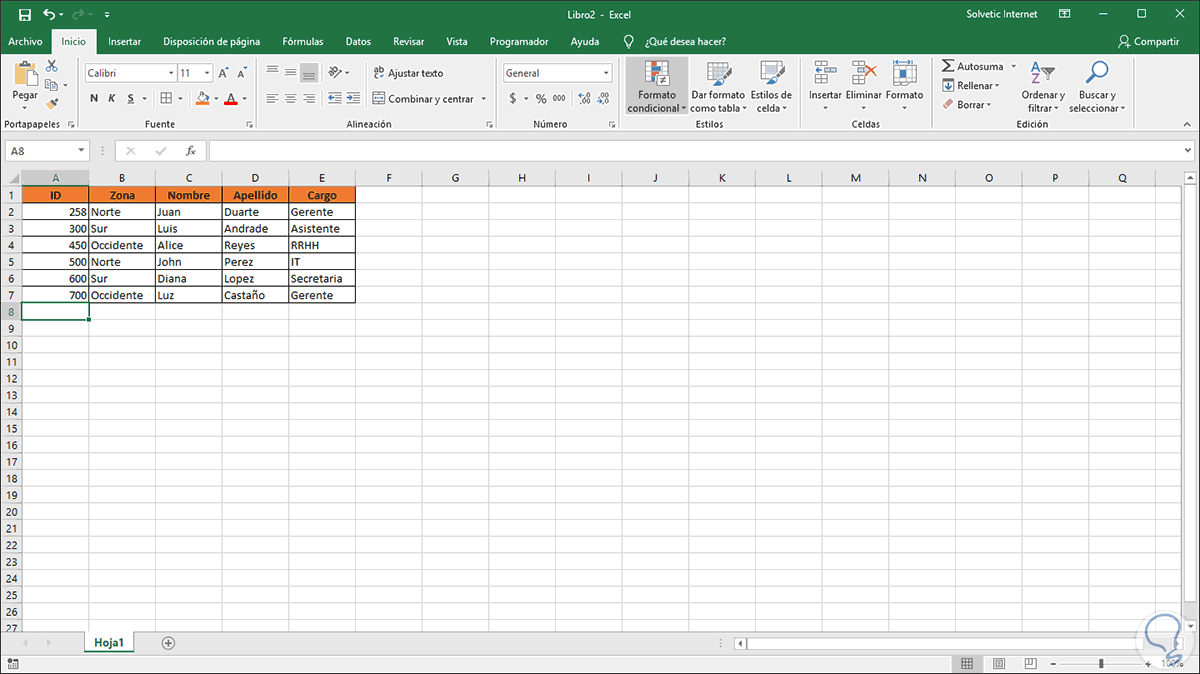Click the Compartir button
Viewport: 1200px width, 674px height.
tap(1150, 41)
